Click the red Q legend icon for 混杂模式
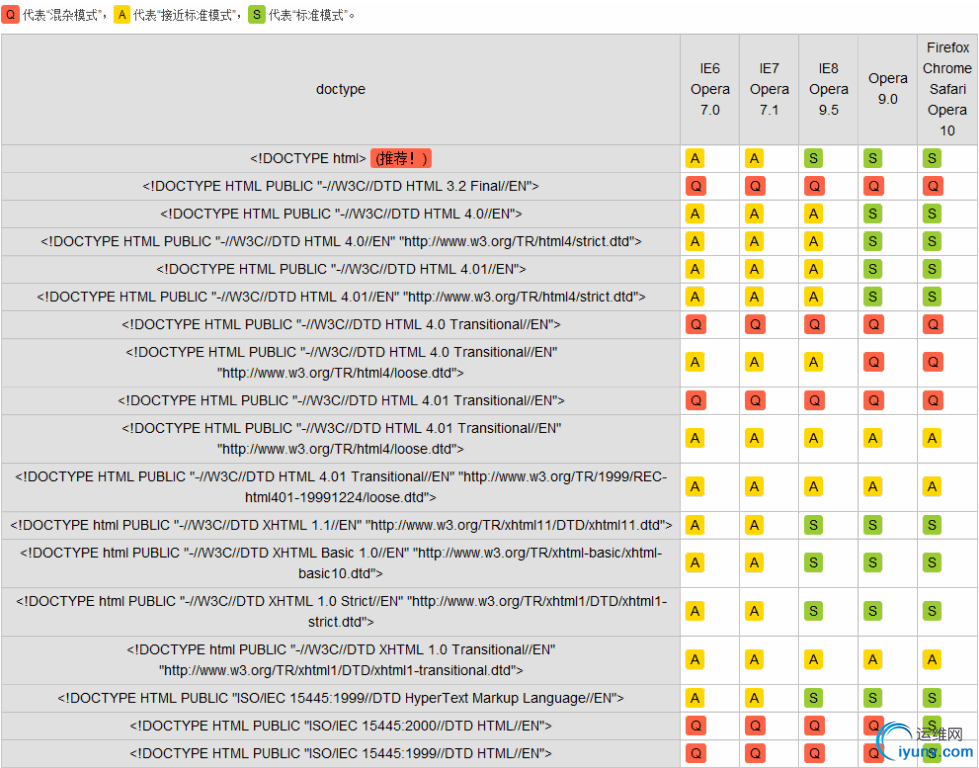The height and width of the screenshot is (768, 979). (10, 14)
